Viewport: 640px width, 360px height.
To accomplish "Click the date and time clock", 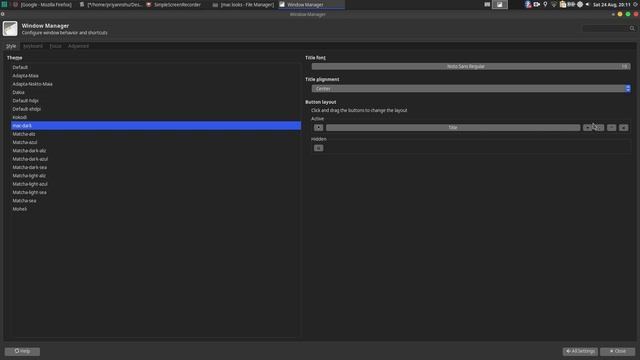I will tap(612, 4).
